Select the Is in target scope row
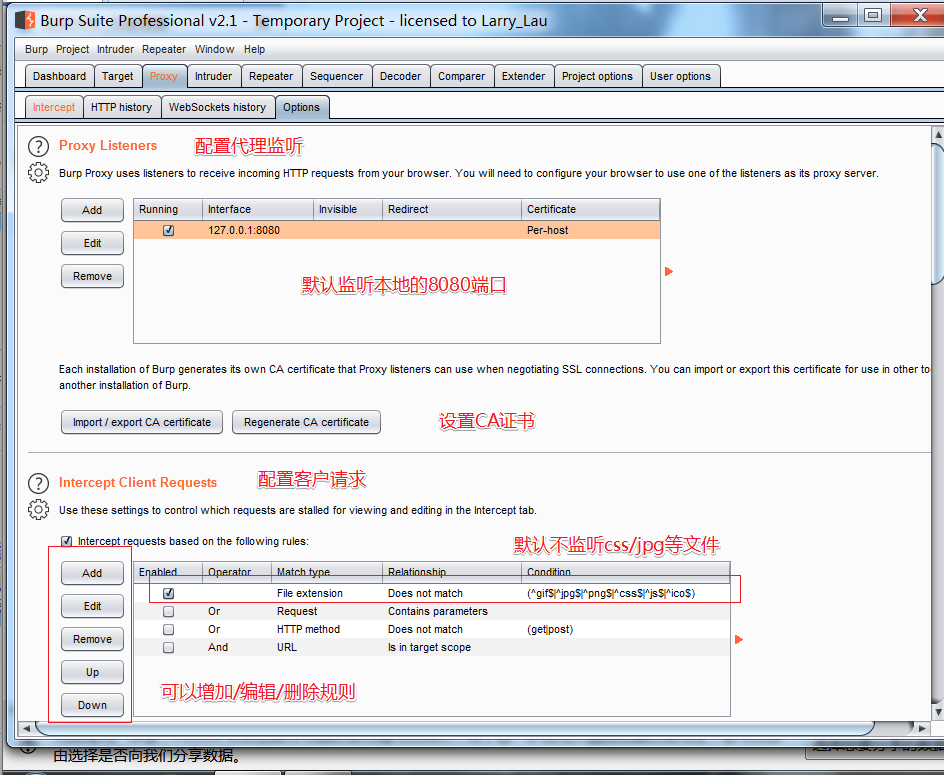 432,647
